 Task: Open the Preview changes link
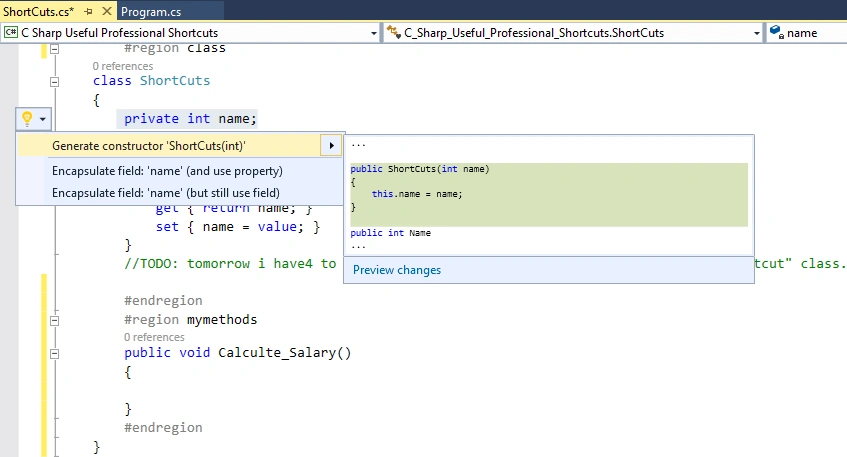click(x=397, y=270)
